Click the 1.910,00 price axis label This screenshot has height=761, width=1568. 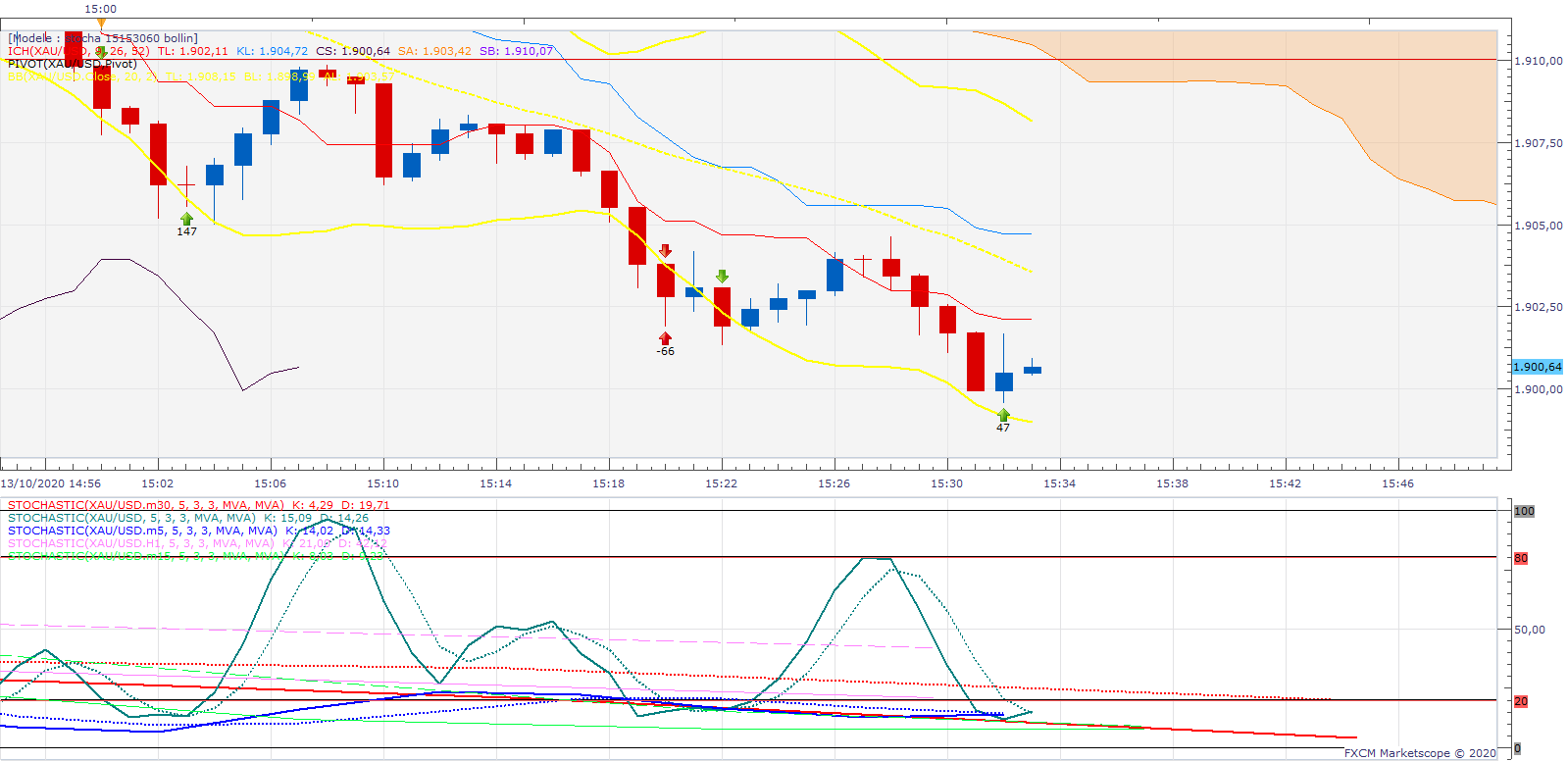1539,61
